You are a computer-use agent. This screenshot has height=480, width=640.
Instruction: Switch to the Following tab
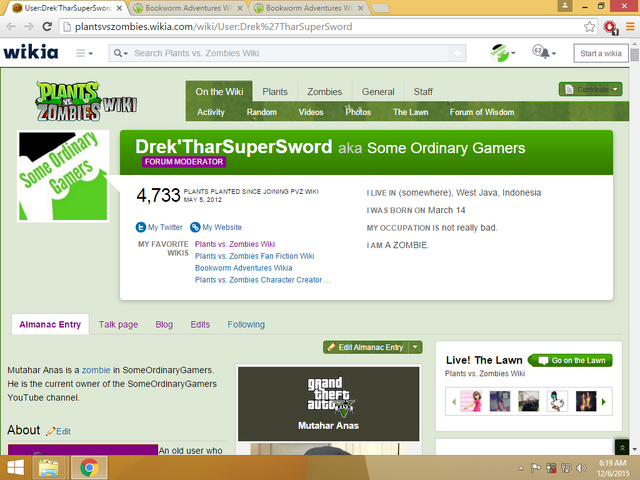(246, 324)
